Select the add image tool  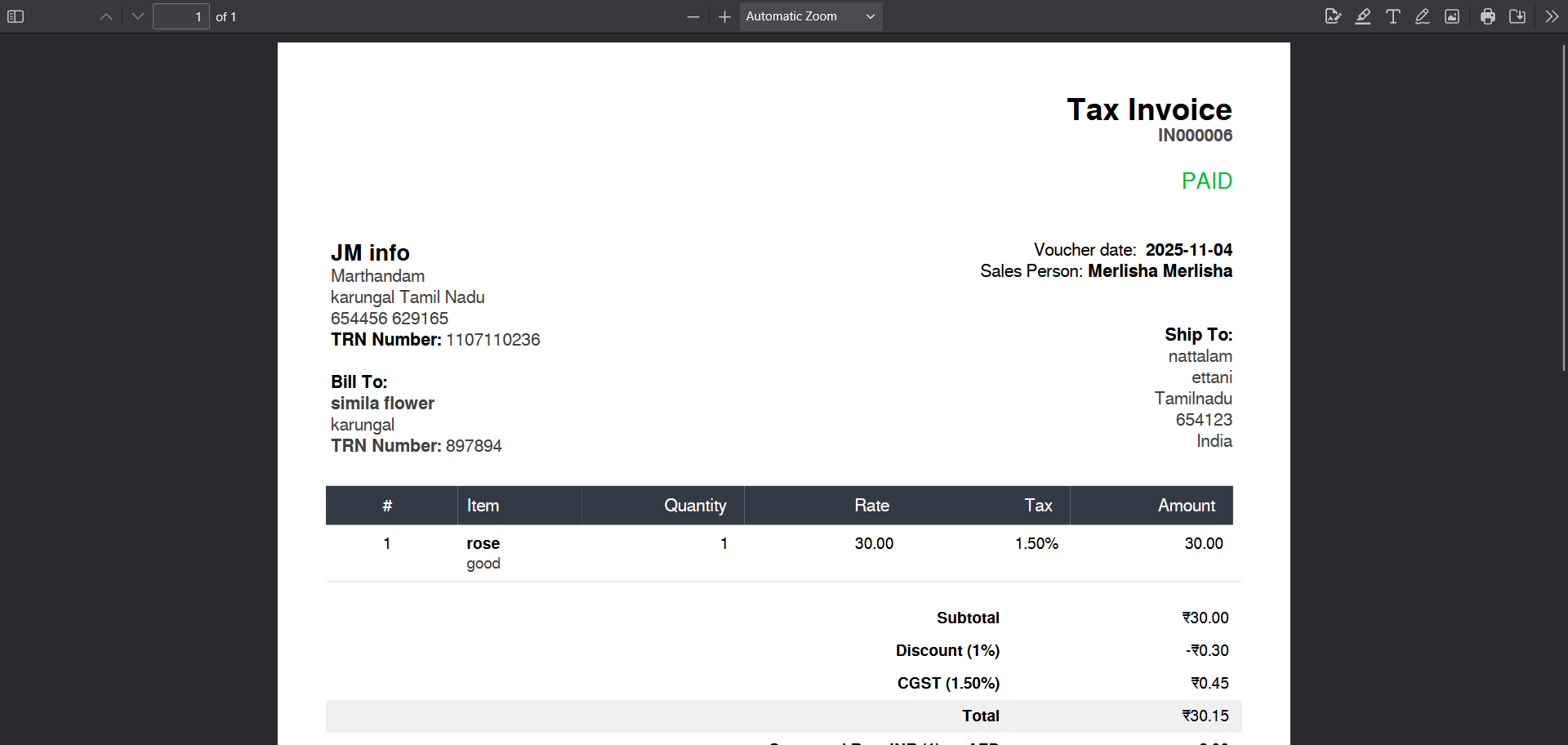coord(1452,16)
